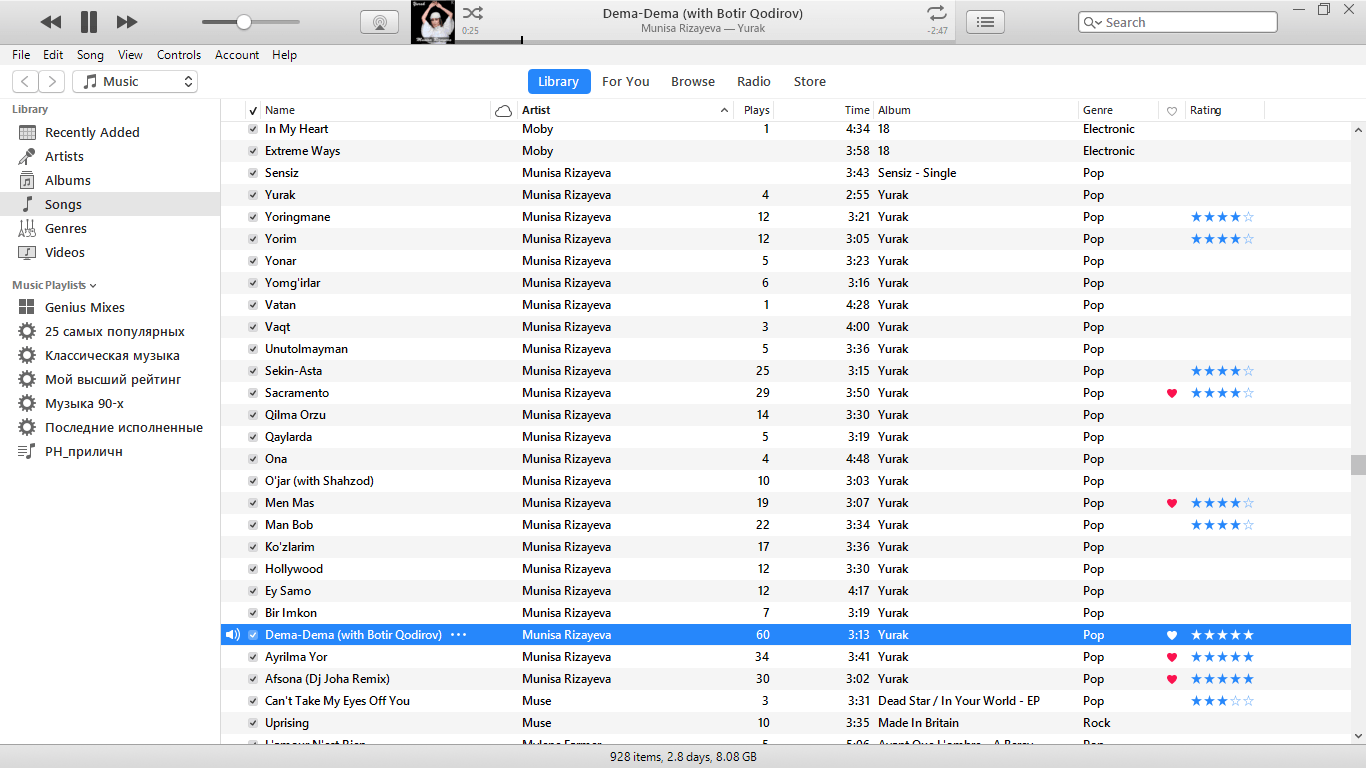1366x768 pixels.
Task: Open Recently Added in sidebar
Action: click(92, 132)
